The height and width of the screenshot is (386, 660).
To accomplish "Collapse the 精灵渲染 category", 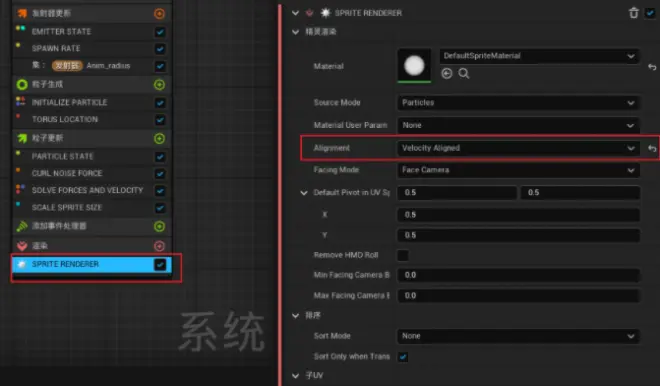I will [295, 32].
